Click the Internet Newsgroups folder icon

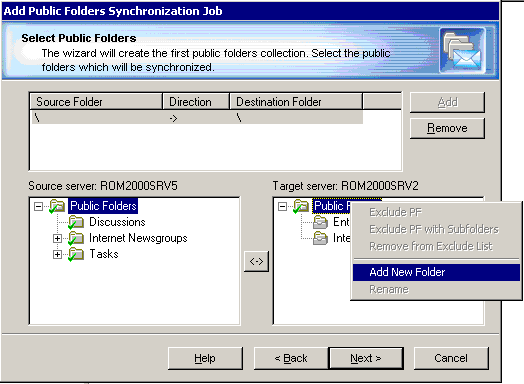click(76, 238)
